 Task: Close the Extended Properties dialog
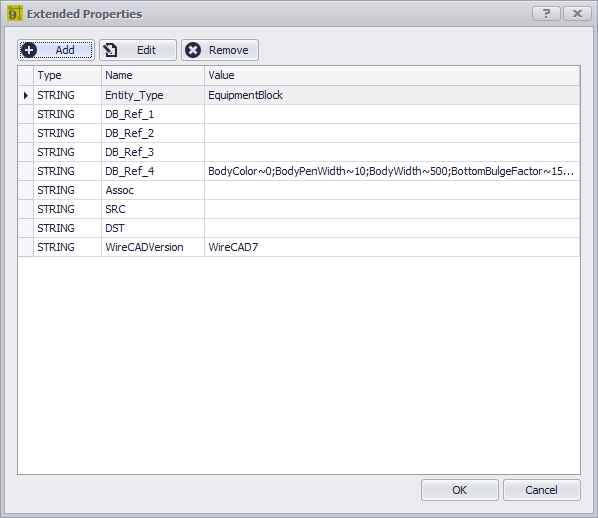[x=577, y=14]
